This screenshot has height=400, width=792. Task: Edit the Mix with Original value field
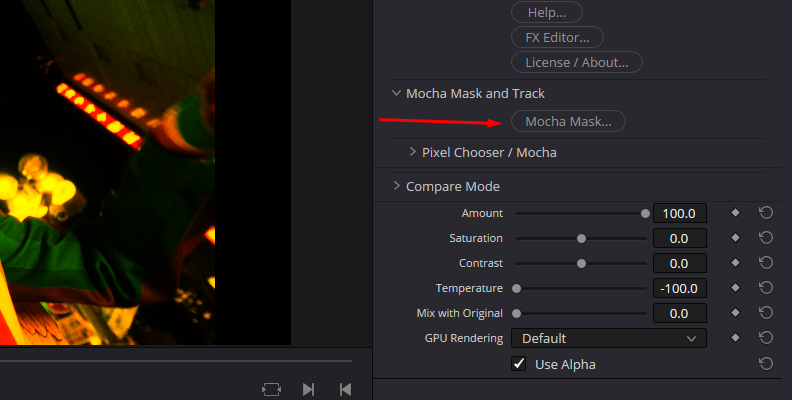(679, 313)
